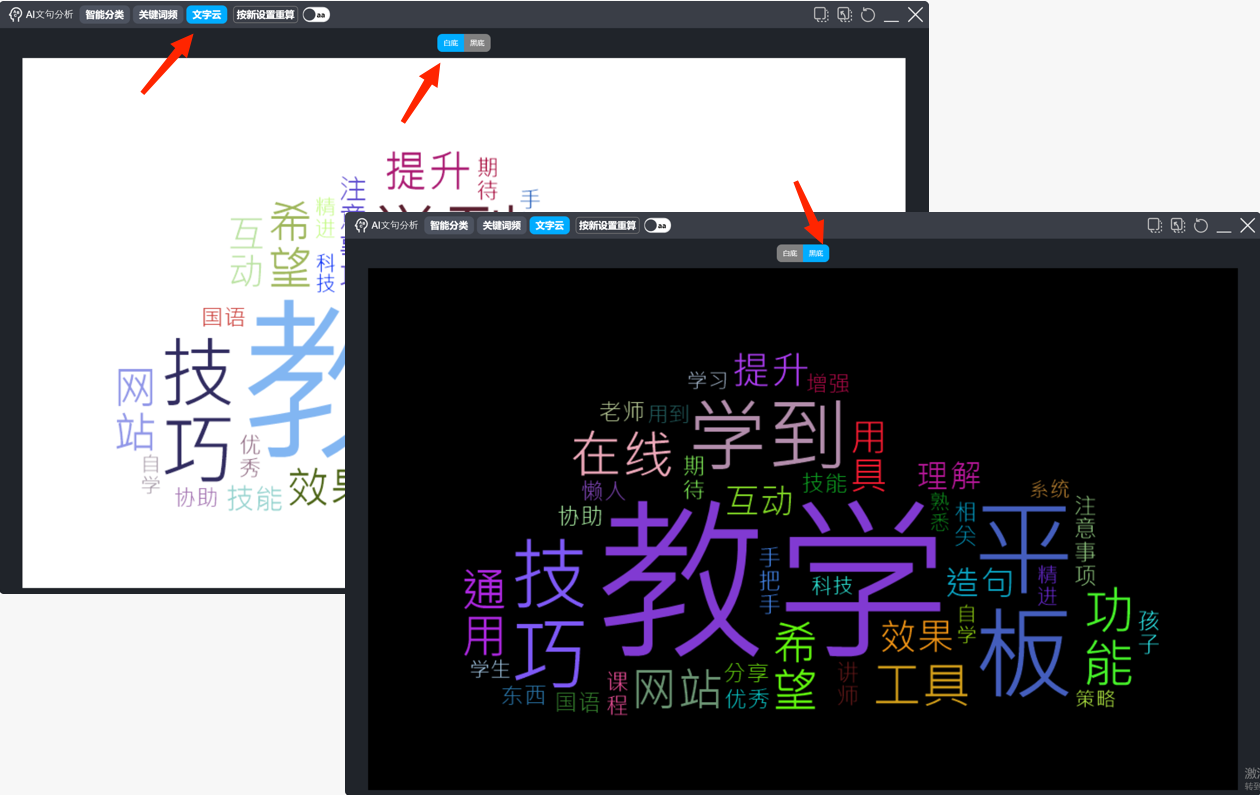Click the AI brain logo in the front window
The image size is (1260, 795).
coord(361,226)
